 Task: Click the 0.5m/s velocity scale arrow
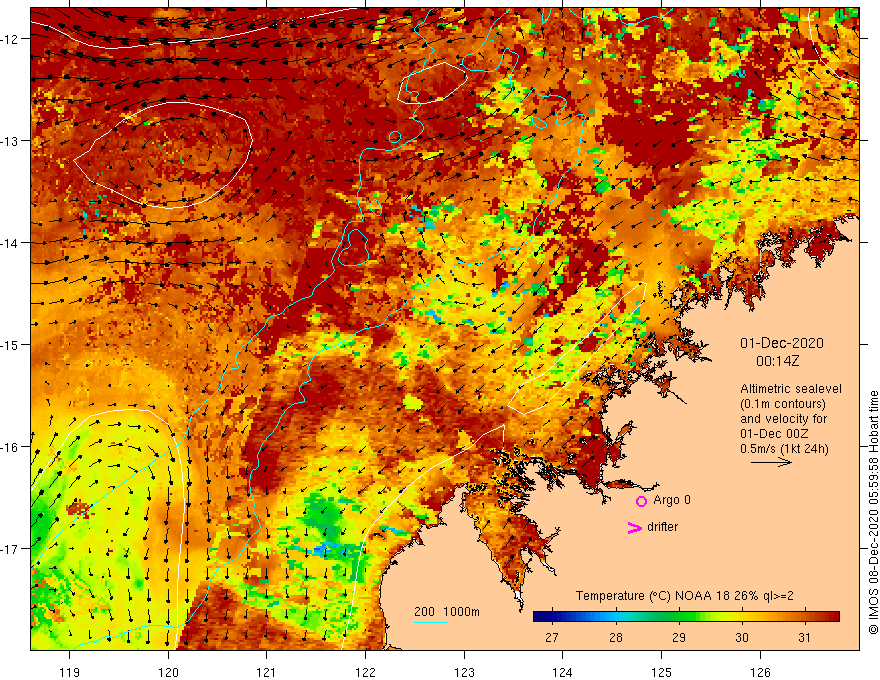771,462
